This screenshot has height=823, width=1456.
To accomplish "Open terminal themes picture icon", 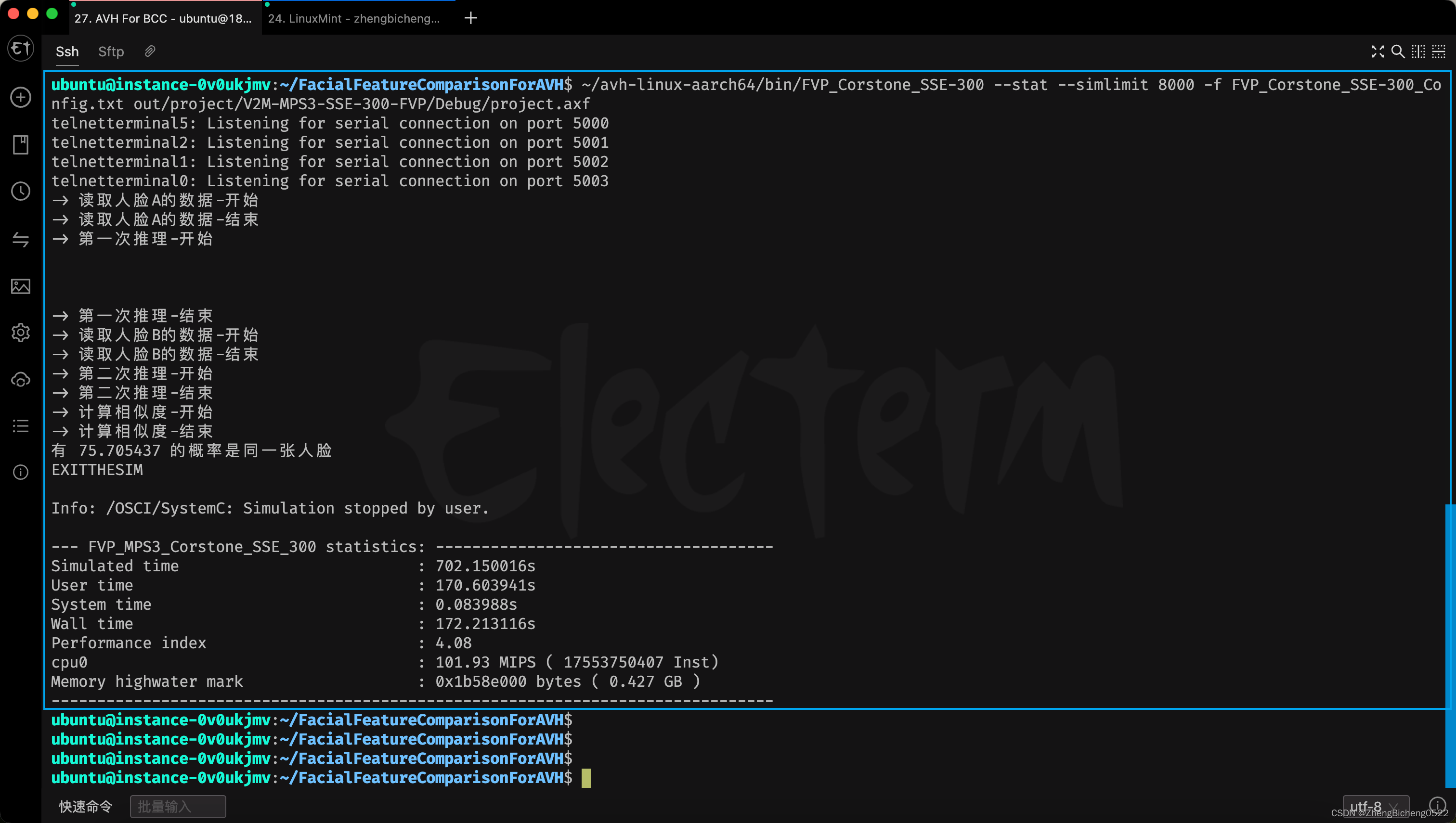I will [x=21, y=286].
